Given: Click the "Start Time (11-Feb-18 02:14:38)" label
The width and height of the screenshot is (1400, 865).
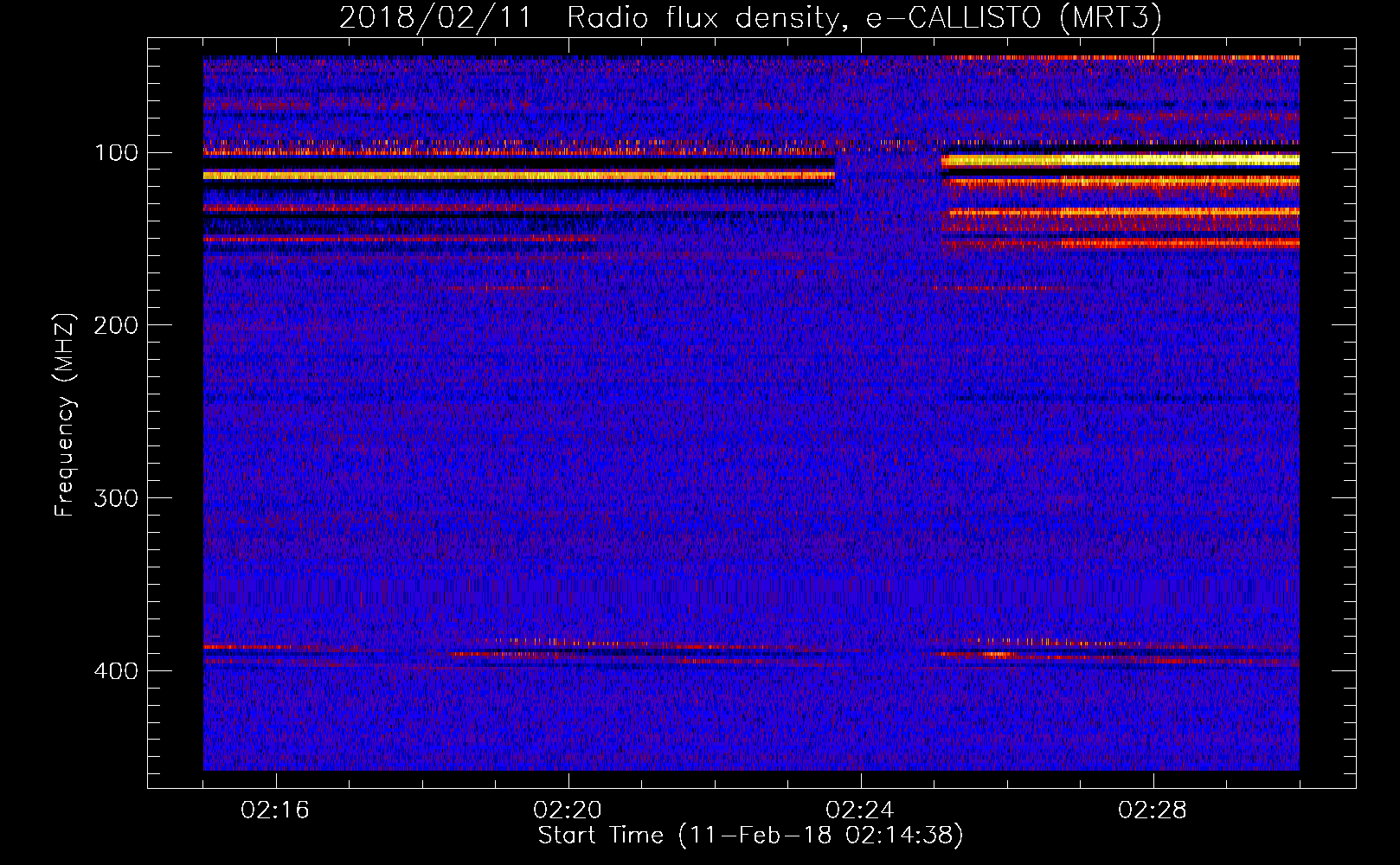Looking at the screenshot, I should point(750,836).
